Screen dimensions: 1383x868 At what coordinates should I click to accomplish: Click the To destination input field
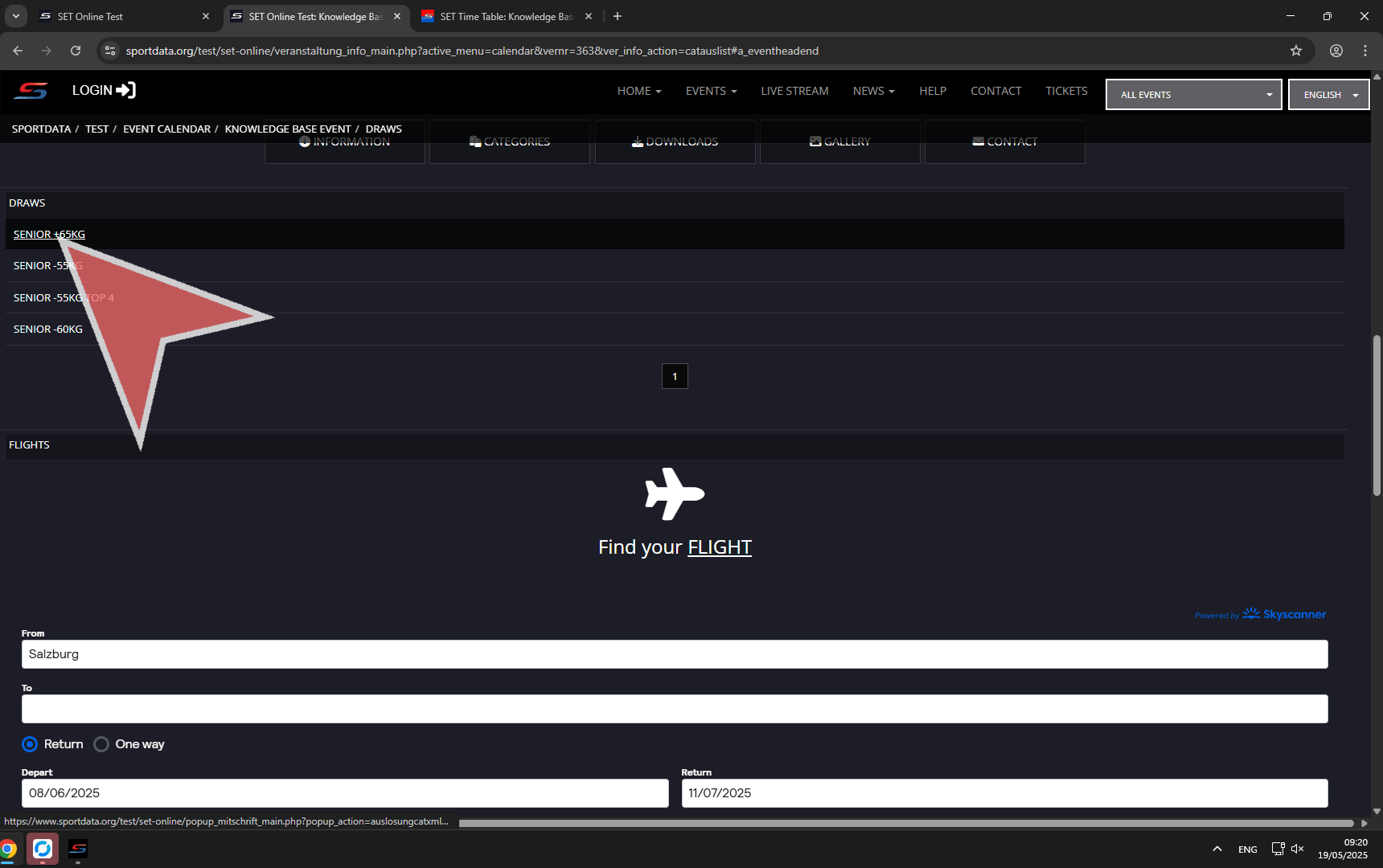pos(674,709)
